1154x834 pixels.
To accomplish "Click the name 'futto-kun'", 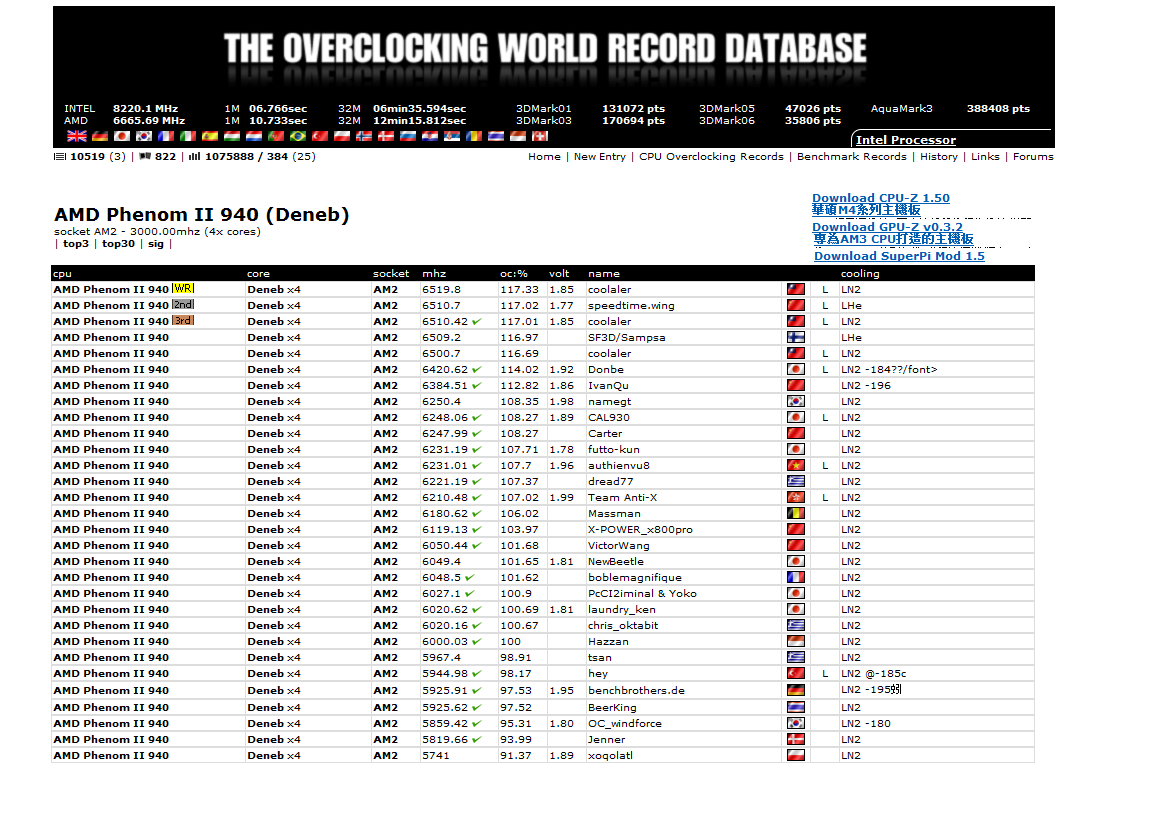I will (614, 449).
